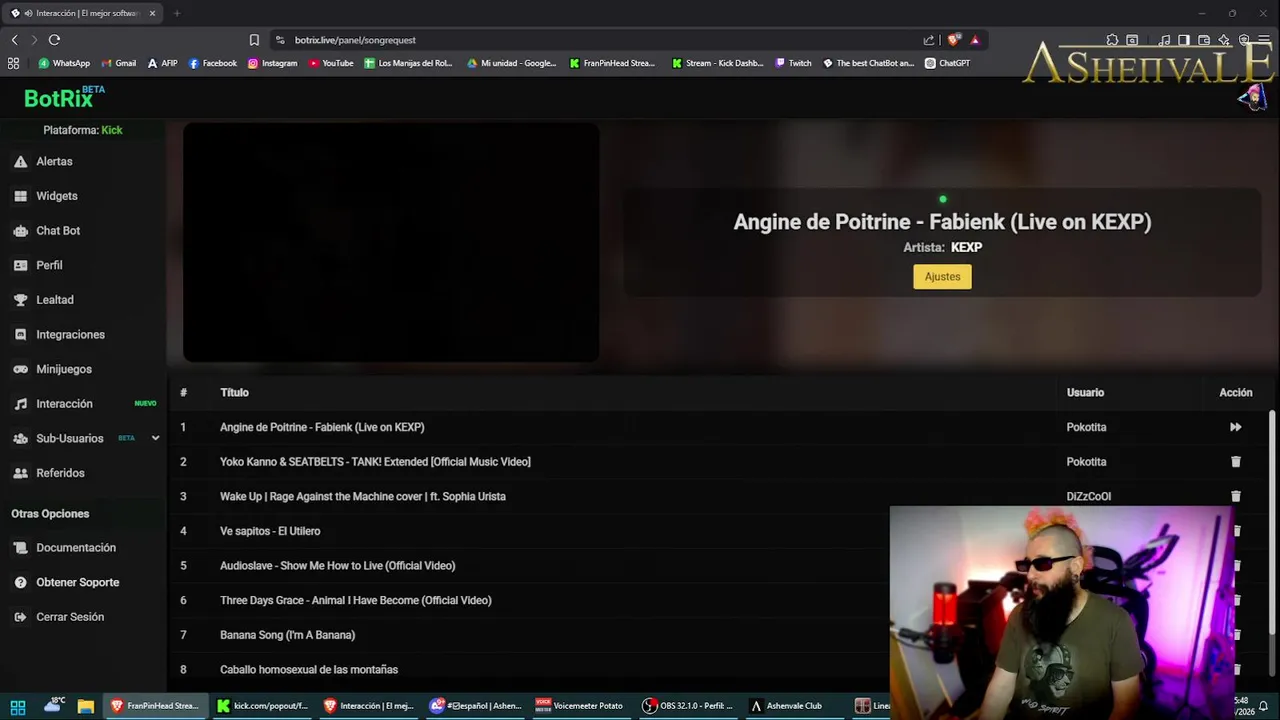Image resolution: width=1280 pixels, height=720 pixels.
Task: Open the Widgets section in sidebar
Action: point(56,196)
